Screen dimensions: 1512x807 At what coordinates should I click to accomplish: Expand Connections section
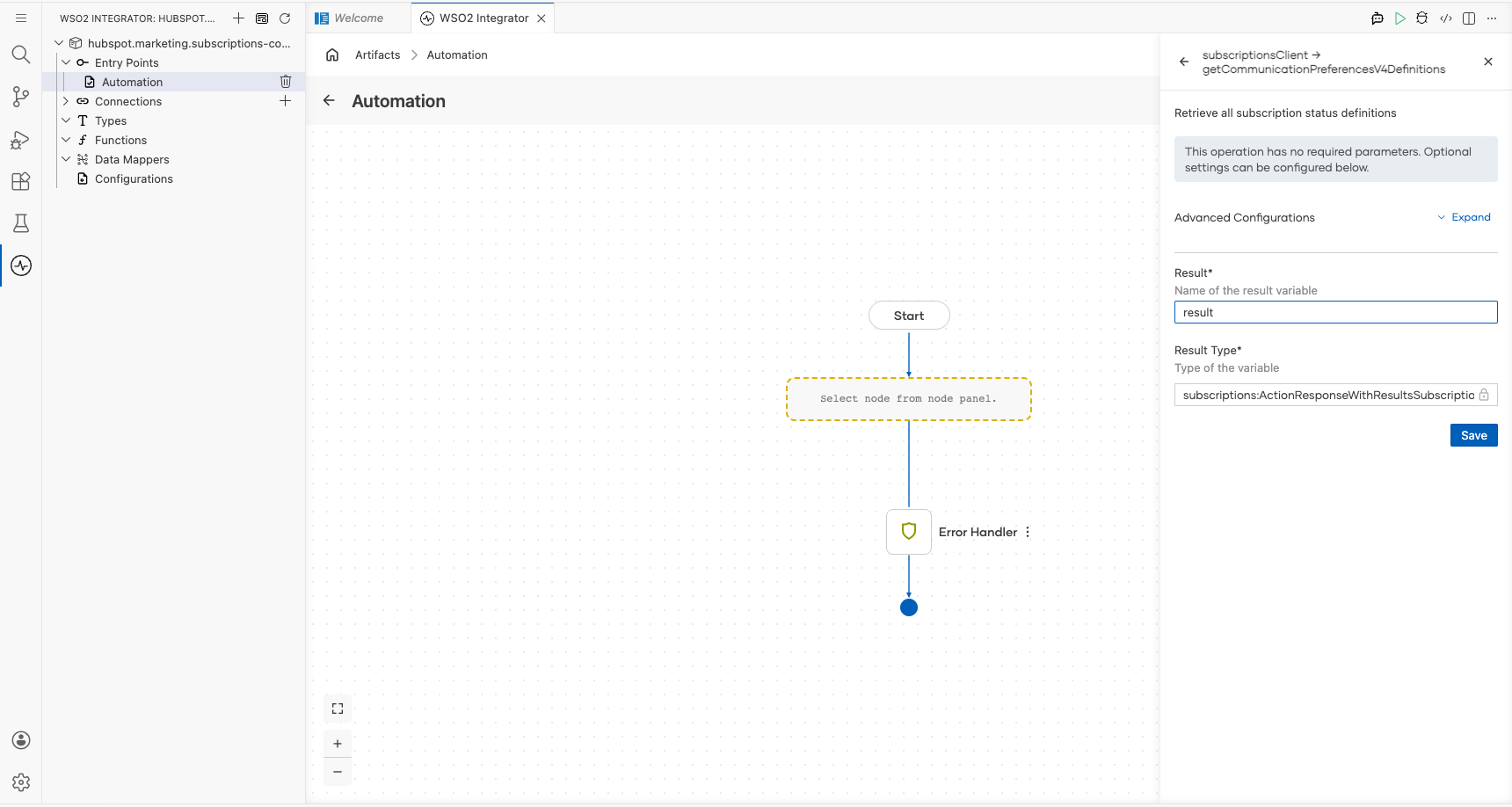66,101
